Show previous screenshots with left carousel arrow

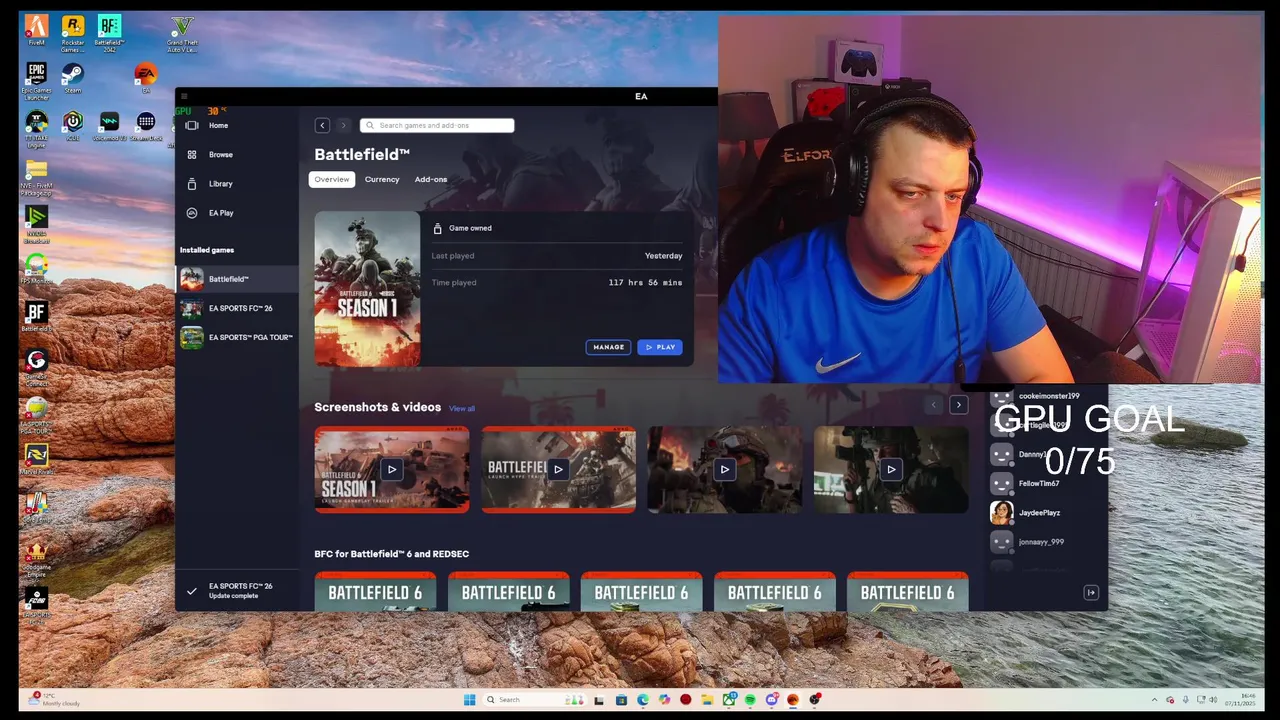point(933,405)
